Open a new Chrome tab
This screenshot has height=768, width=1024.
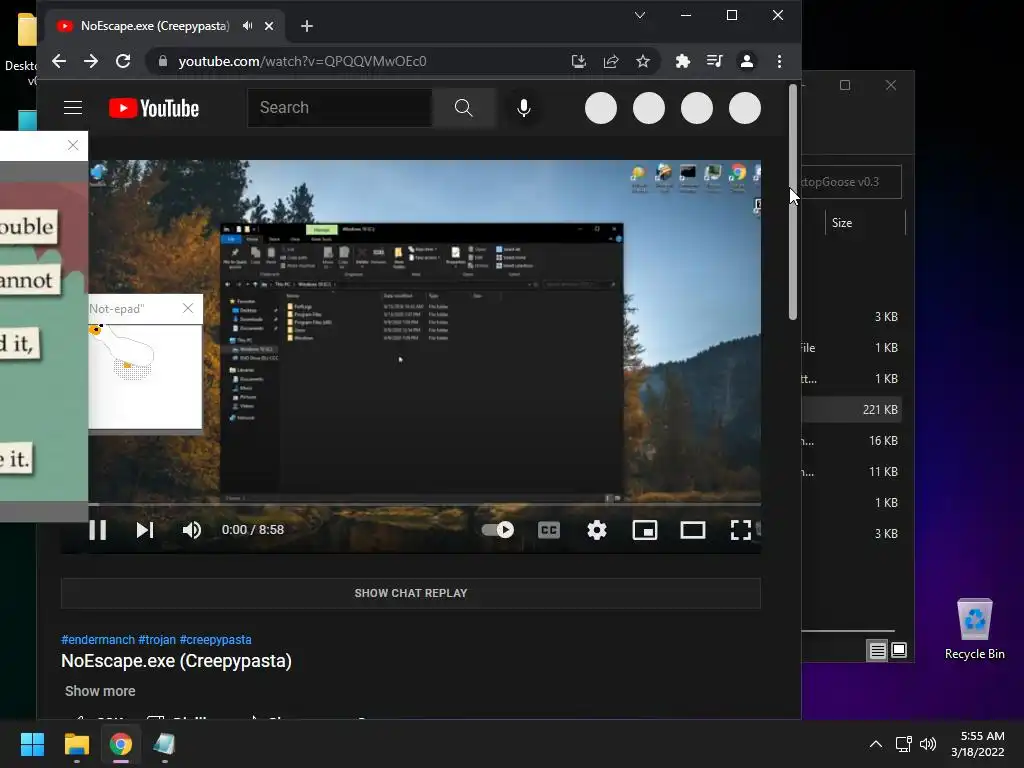307,26
